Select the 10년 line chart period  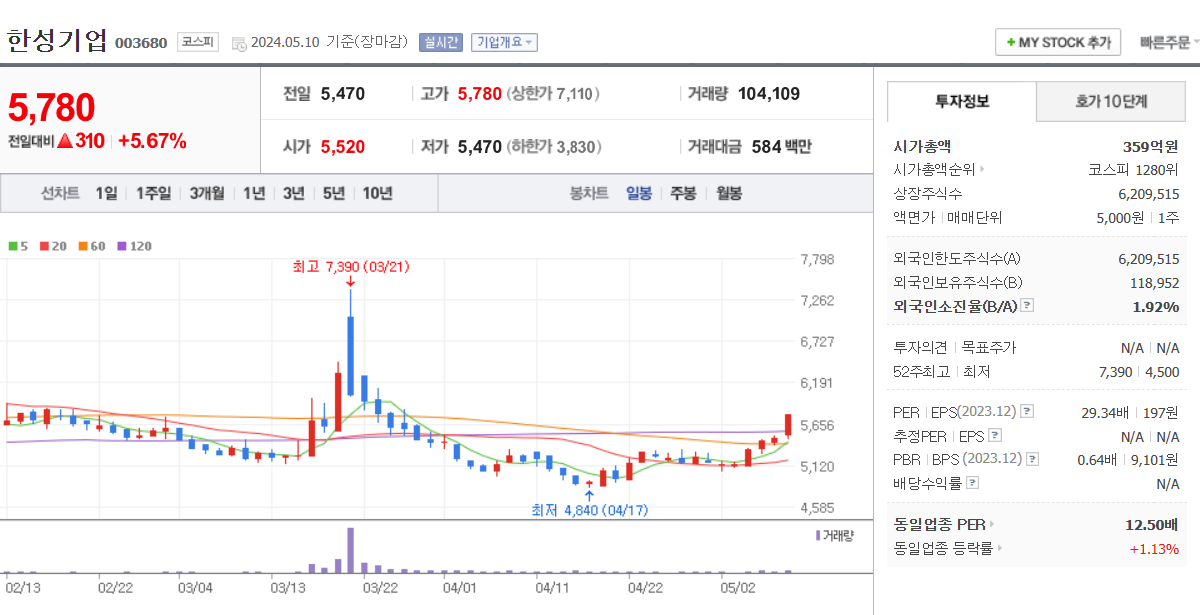pyautogui.click(x=378, y=193)
